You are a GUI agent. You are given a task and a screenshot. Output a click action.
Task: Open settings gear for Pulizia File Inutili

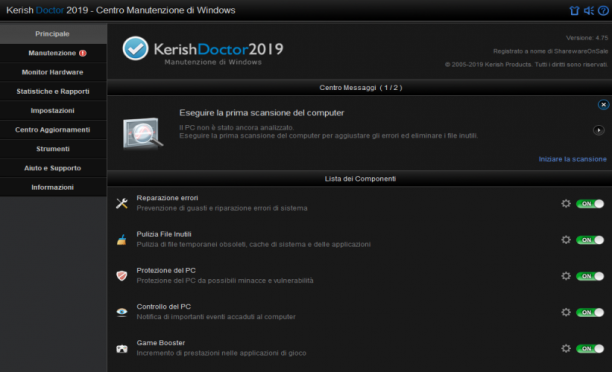tap(566, 240)
